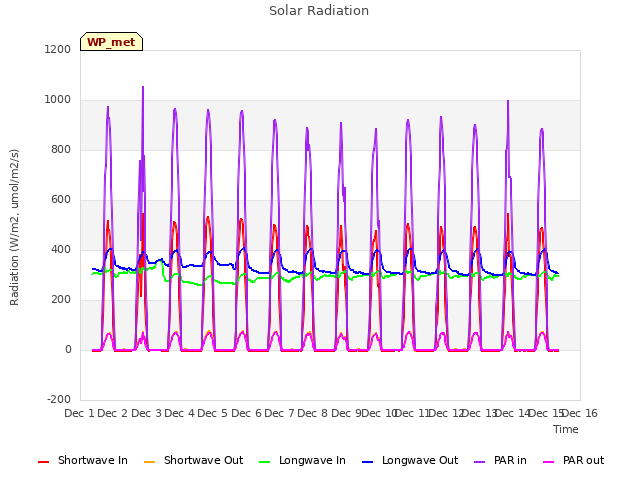Toggle the Longwave In legend entry
Viewport: 640px width, 480px height.
coord(302,460)
